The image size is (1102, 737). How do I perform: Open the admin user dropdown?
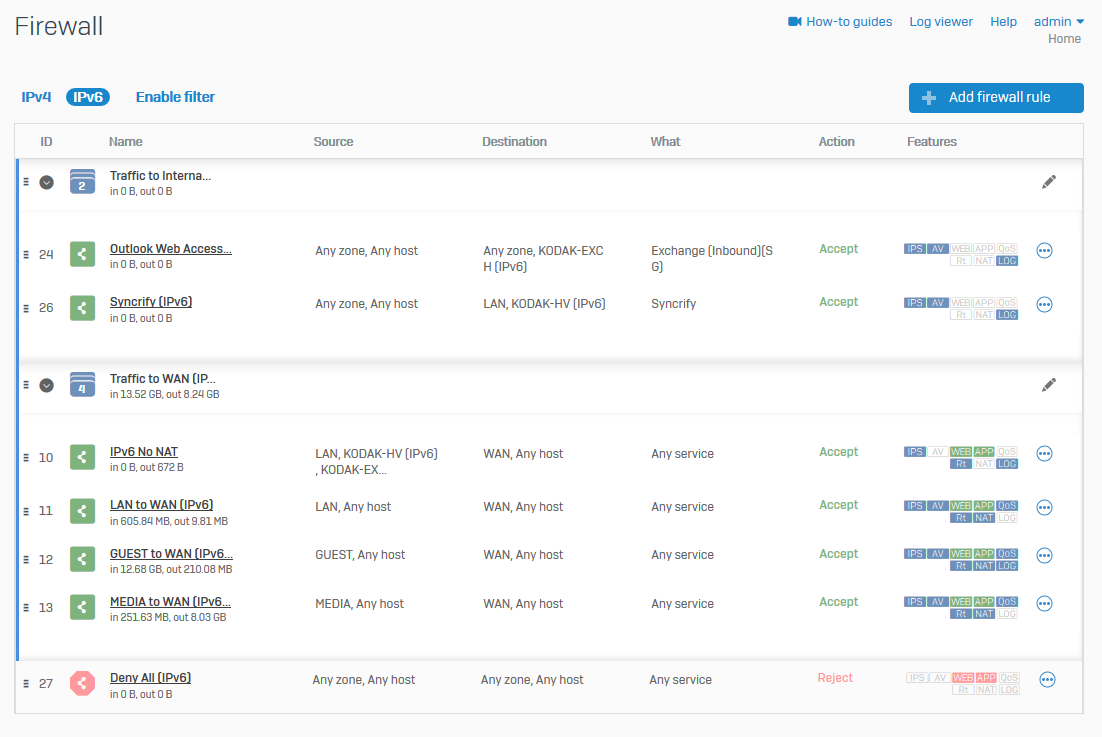point(1059,22)
